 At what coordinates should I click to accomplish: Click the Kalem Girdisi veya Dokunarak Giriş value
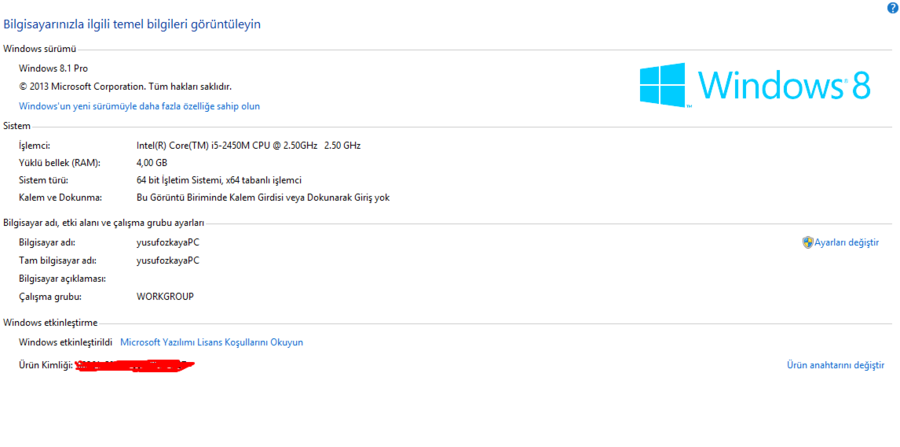tap(263, 197)
